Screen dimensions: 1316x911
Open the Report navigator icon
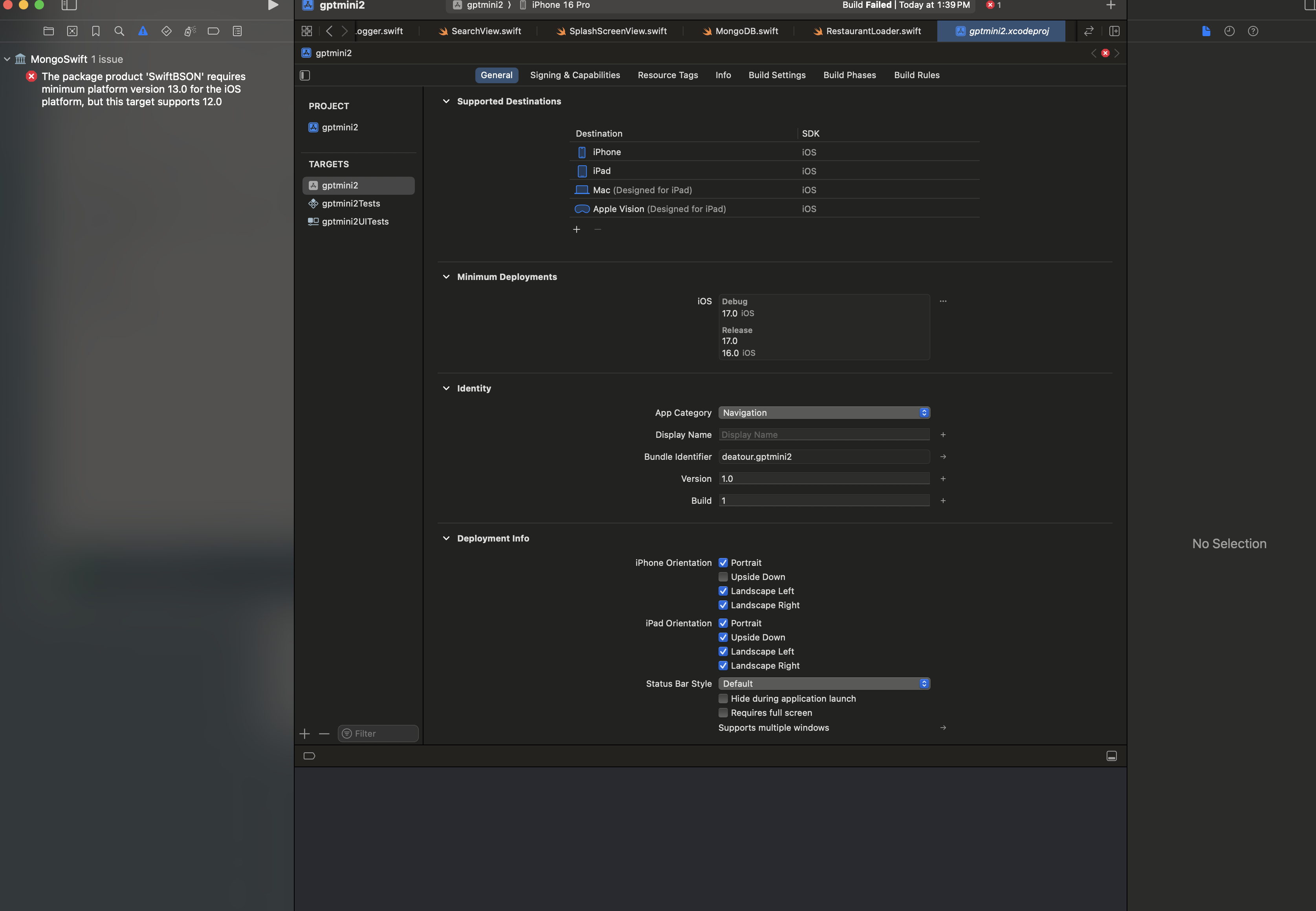coord(238,31)
